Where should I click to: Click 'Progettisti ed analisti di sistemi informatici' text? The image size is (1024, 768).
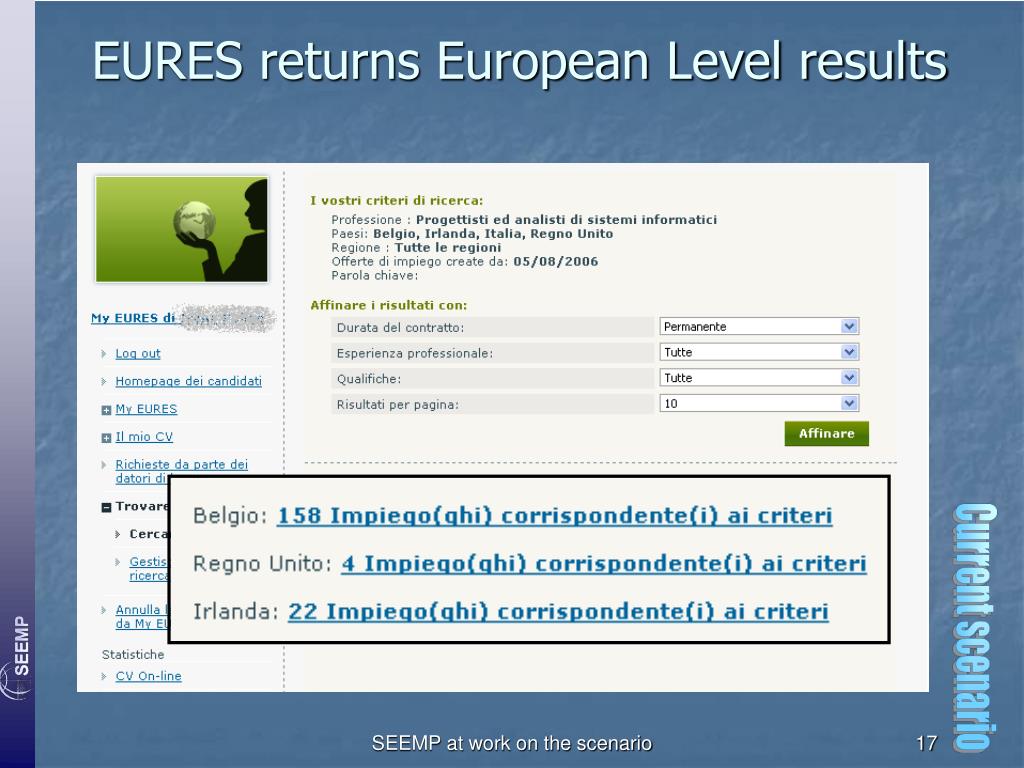coord(566,219)
